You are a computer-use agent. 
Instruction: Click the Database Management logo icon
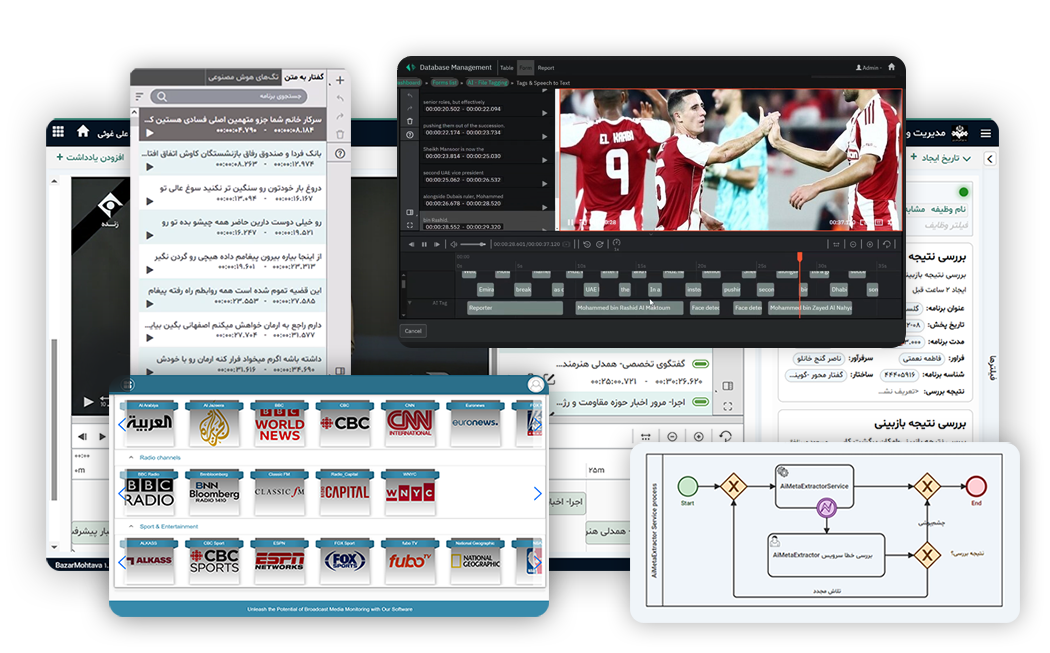(x=410, y=67)
